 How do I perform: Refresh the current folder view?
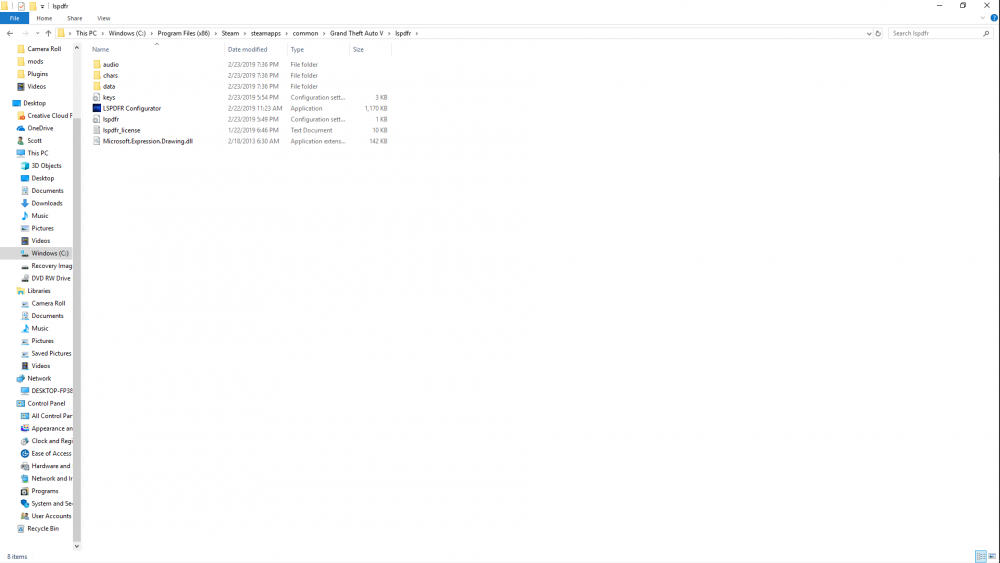pyautogui.click(x=878, y=33)
